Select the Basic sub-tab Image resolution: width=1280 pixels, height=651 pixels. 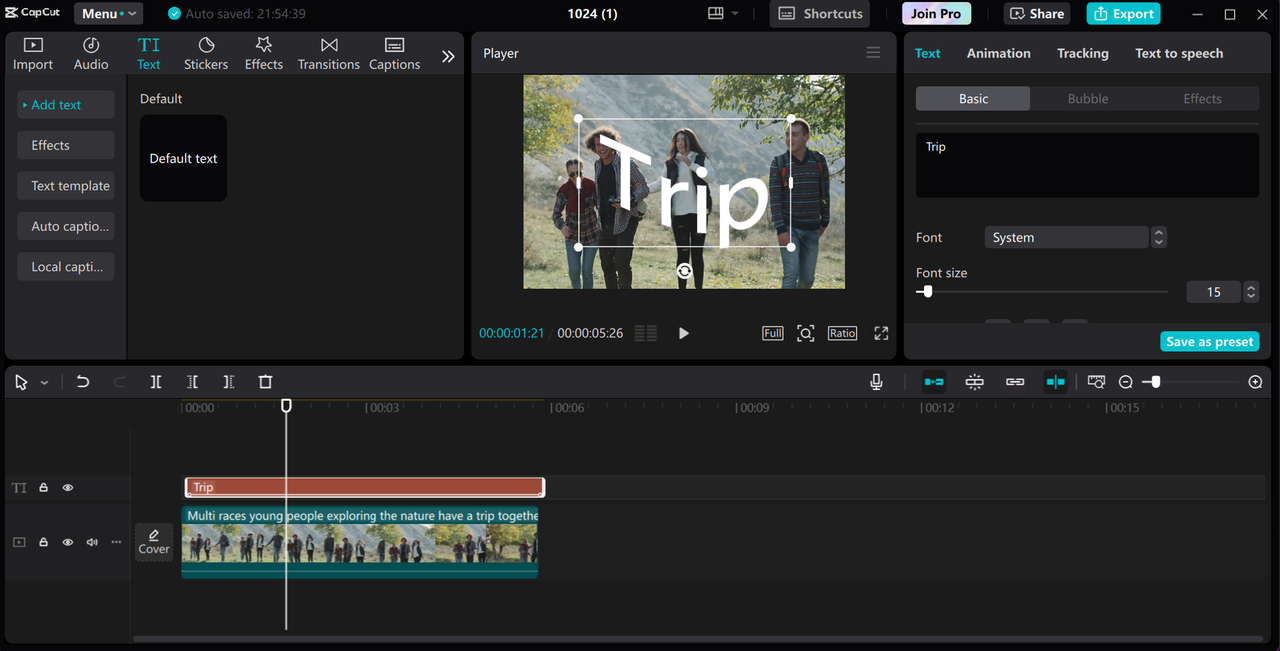point(973,99)
